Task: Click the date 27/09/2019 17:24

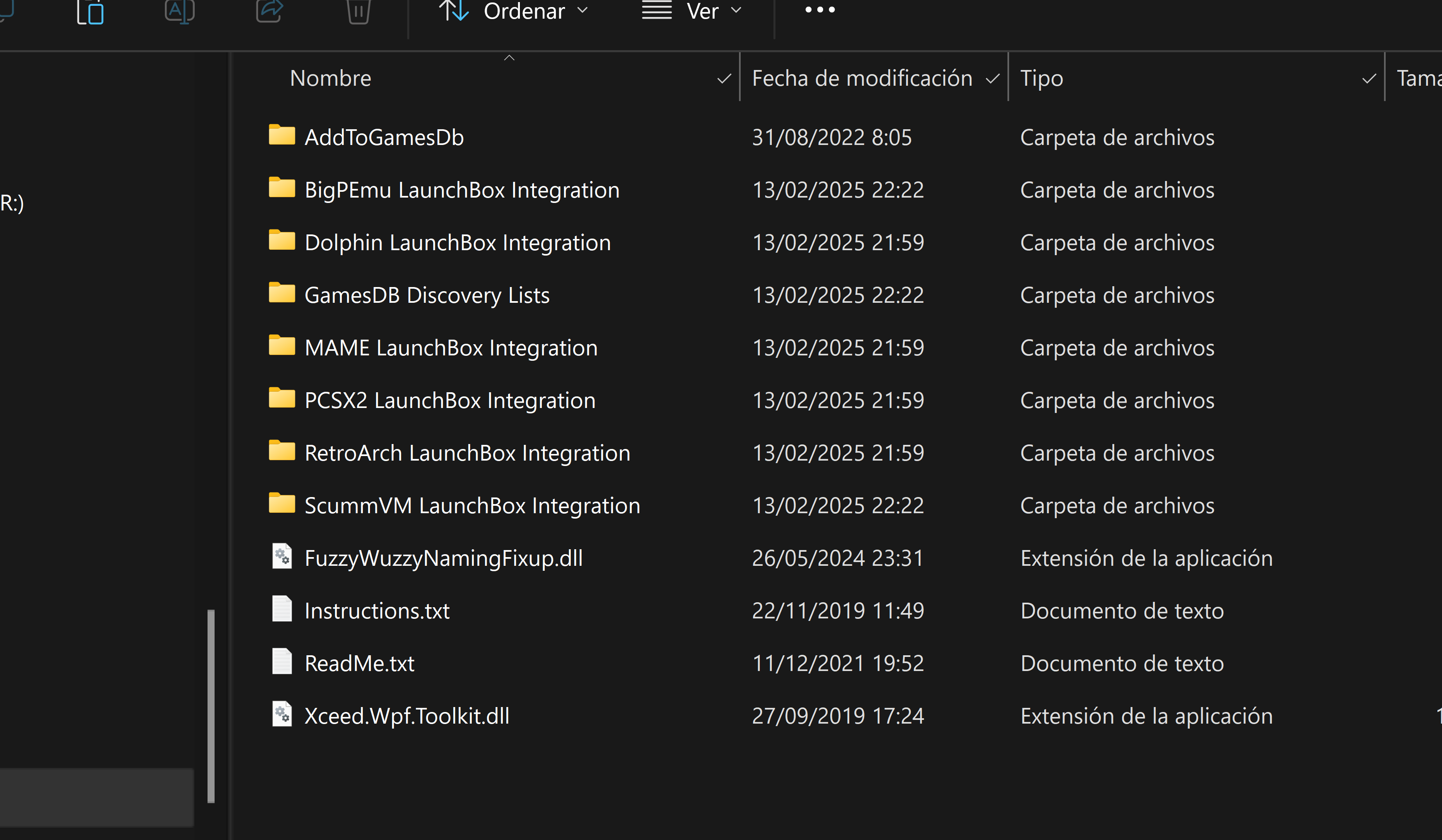Action: (838, 717)
